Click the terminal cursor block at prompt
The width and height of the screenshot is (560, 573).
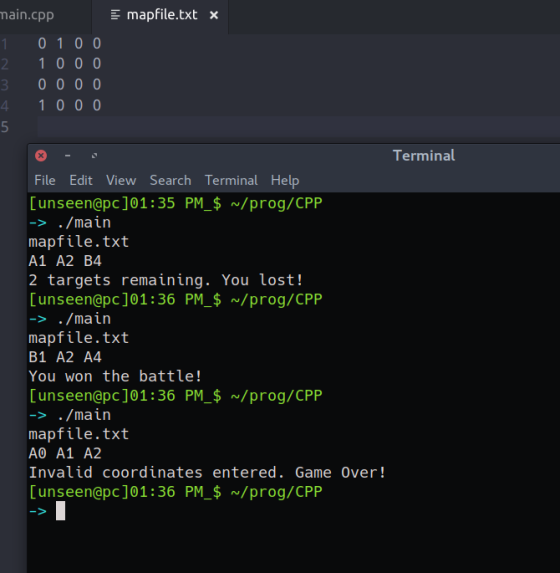click(x=60, y=511)
